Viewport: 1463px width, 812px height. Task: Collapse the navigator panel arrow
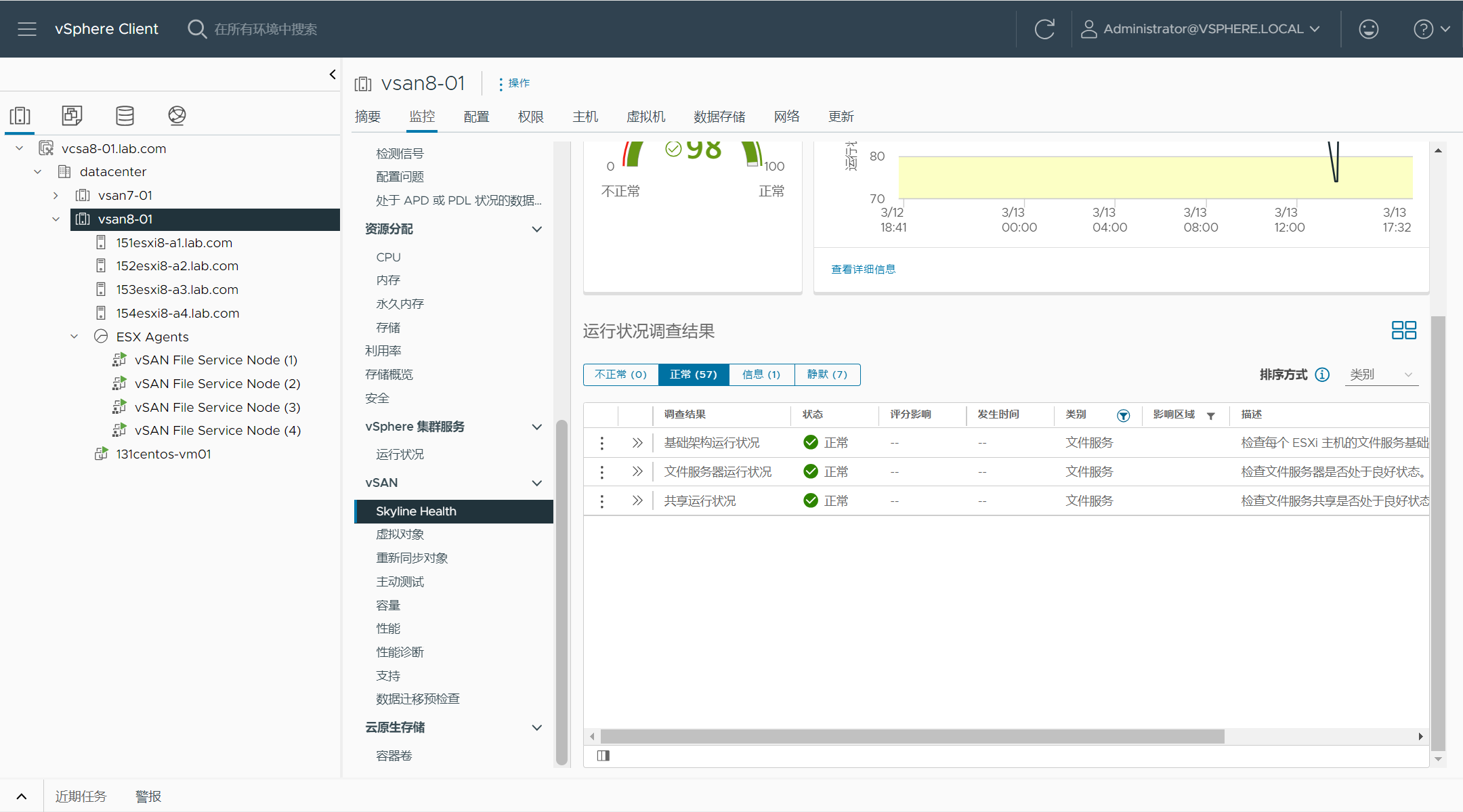pyautogui.click(x=333, y=74)
